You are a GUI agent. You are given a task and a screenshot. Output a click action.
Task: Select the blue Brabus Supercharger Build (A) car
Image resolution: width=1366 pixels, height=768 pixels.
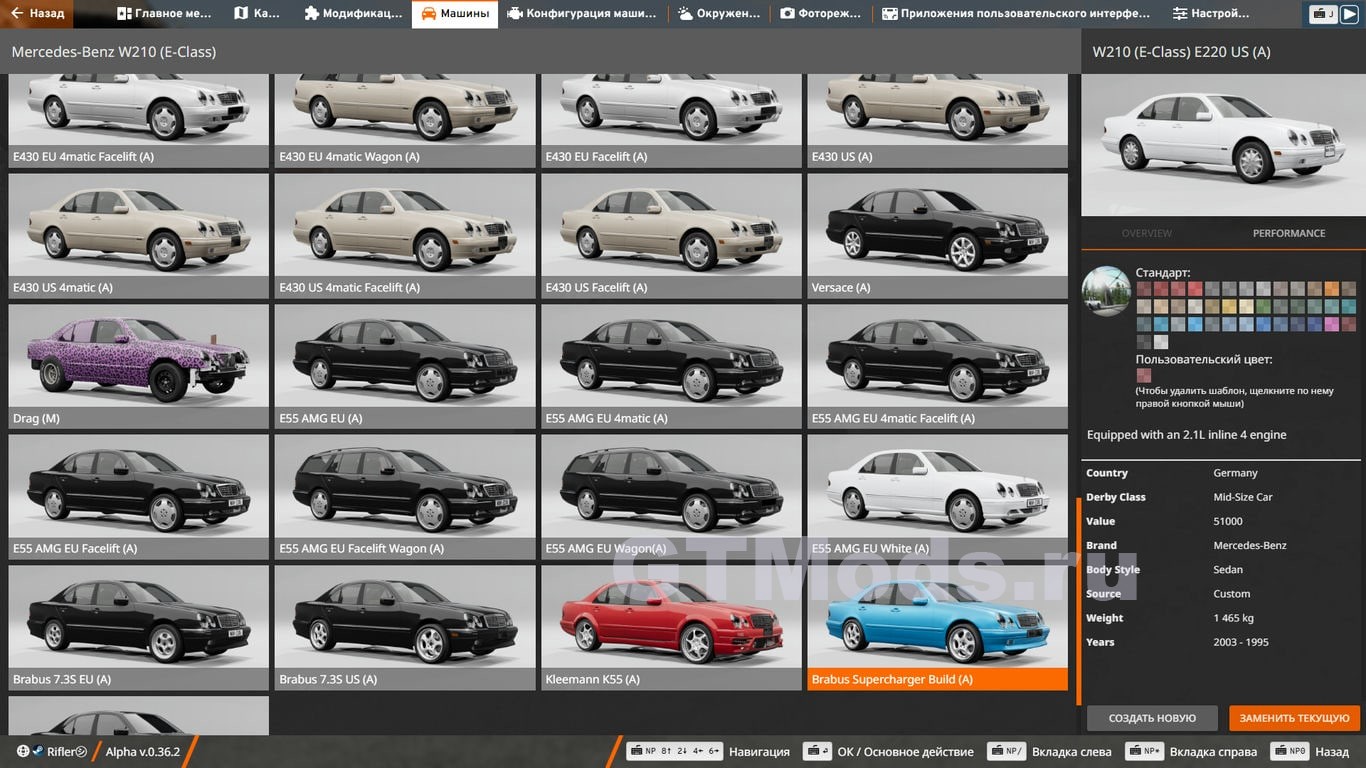coord(938,628)
